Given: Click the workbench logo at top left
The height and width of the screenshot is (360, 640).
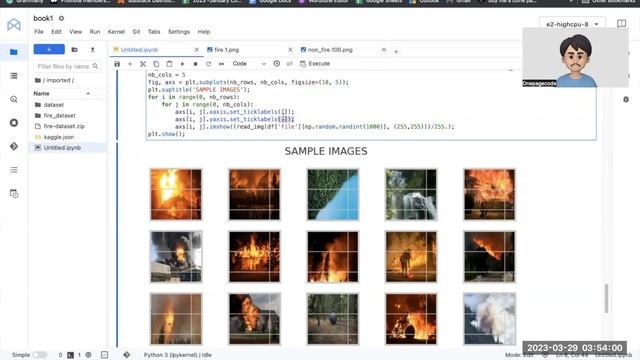Looking at the screenshot, I should coord(13,24).
